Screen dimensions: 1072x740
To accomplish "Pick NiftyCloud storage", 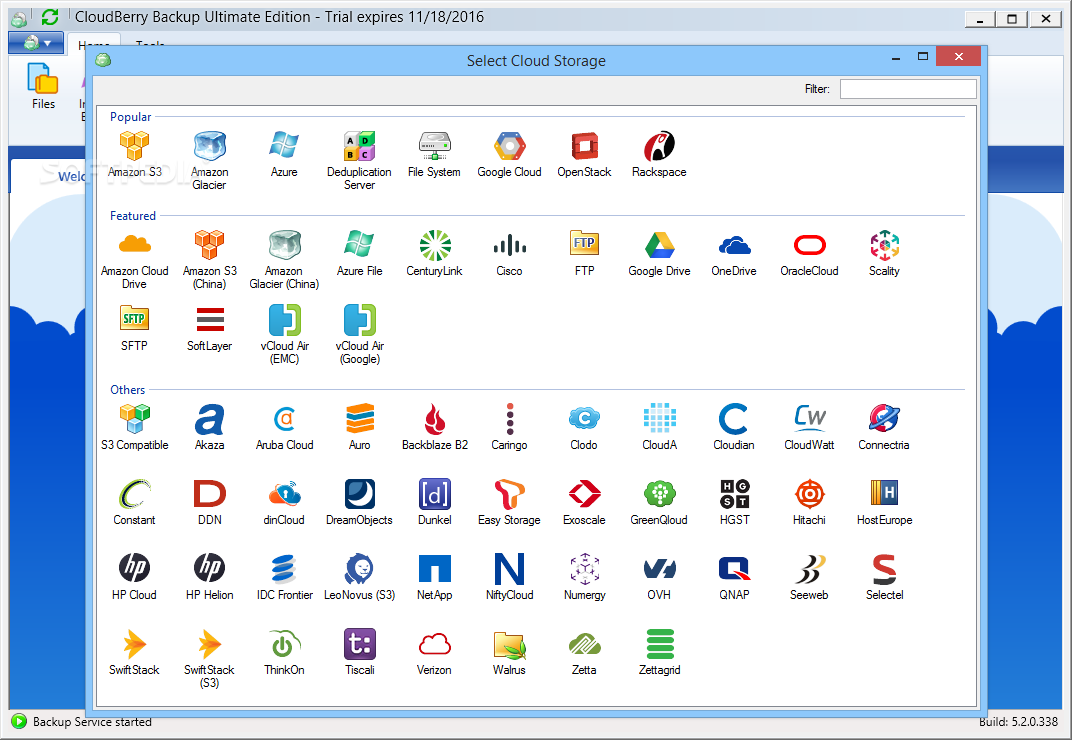I will 509,578.
